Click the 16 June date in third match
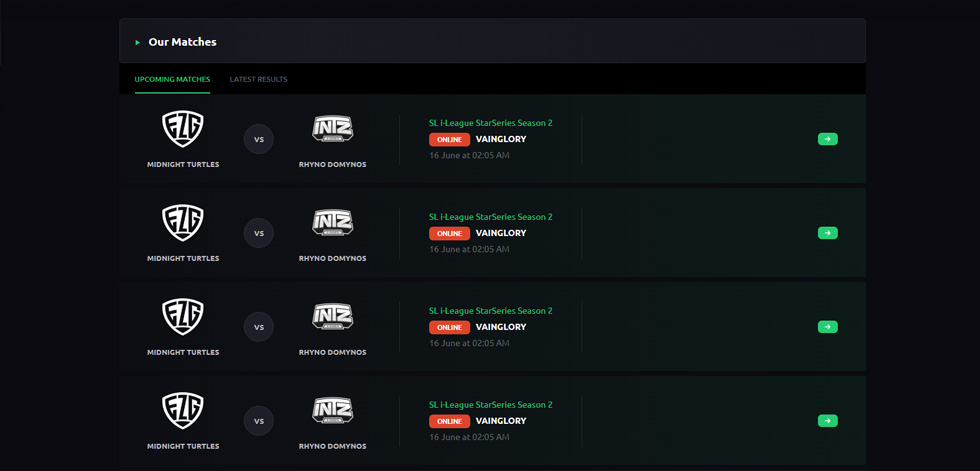Screen dimensions: 980x471 (x=469, y=343)
